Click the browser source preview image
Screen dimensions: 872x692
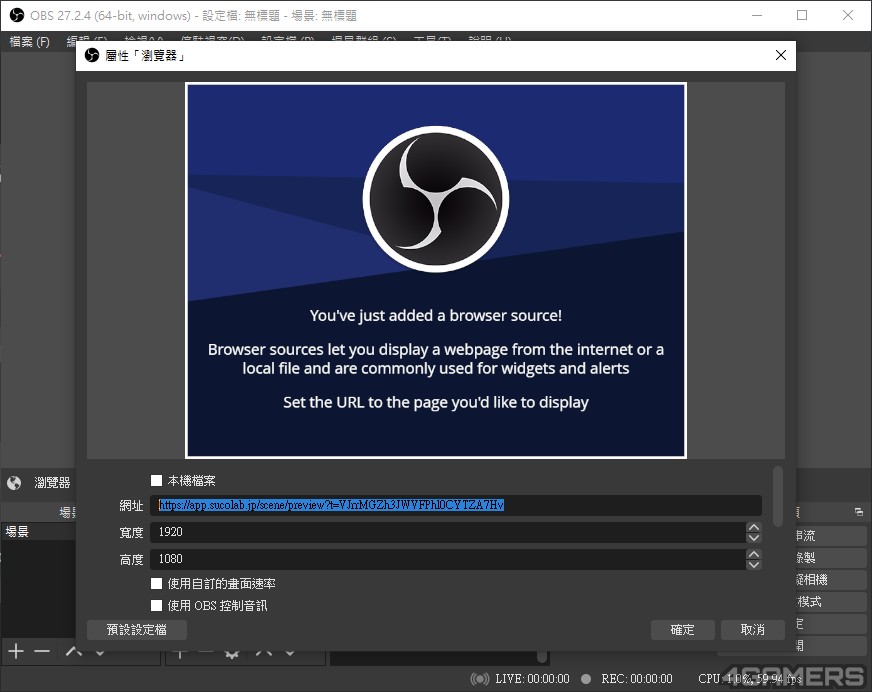point(436,270)
